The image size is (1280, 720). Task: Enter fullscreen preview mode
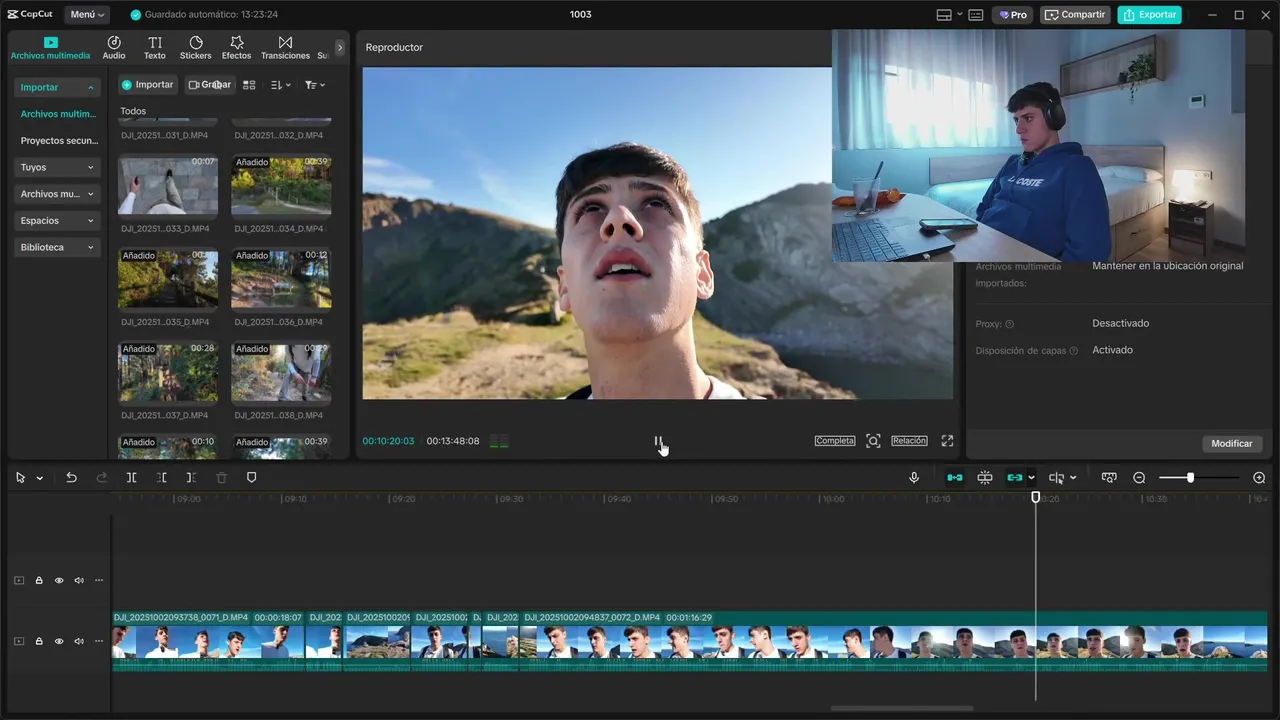947,441
